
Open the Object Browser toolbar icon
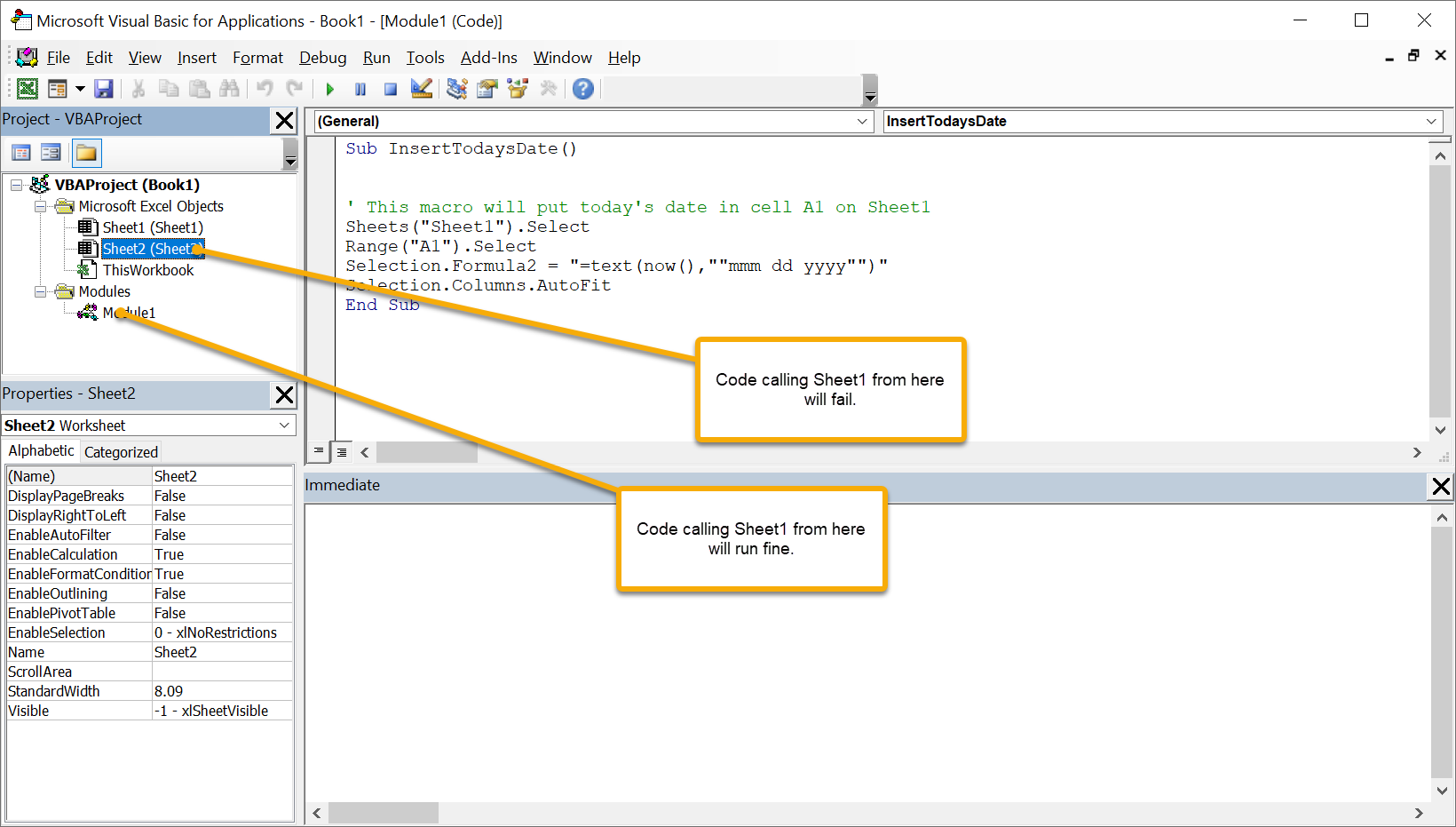coord(518,89)
